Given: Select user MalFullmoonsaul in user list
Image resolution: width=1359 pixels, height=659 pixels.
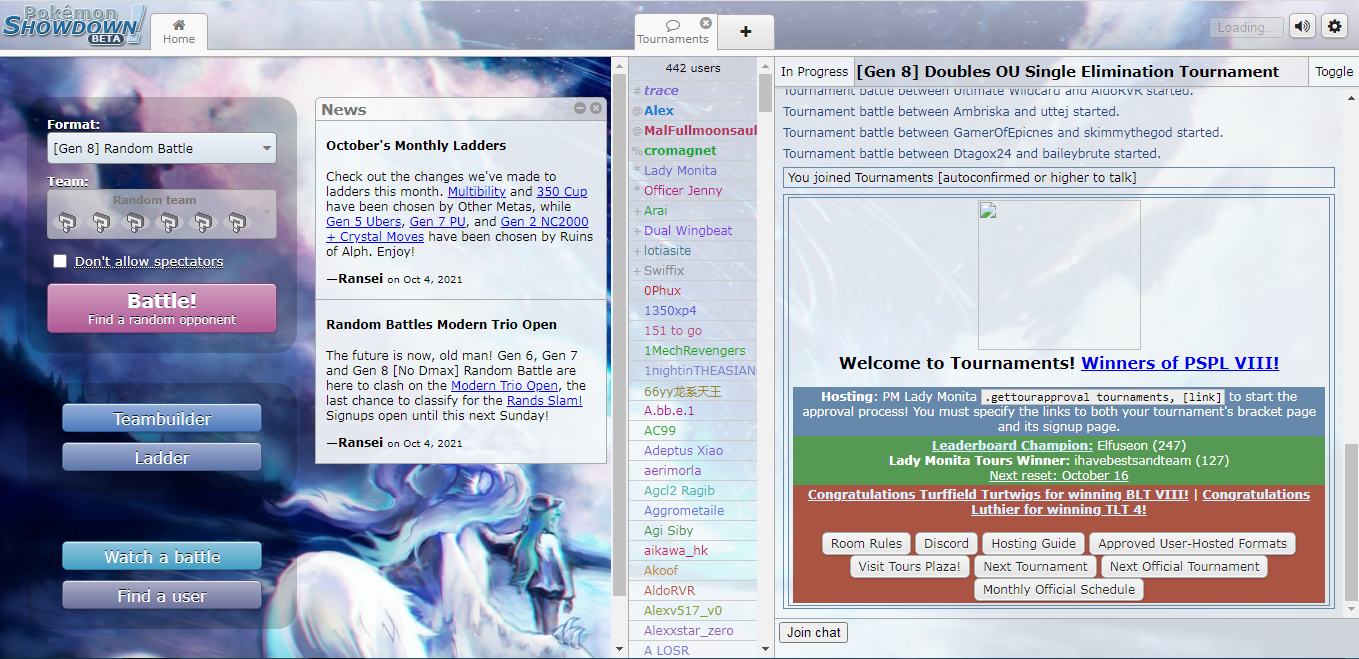Looking at the screenshot, I should (693, 130).
